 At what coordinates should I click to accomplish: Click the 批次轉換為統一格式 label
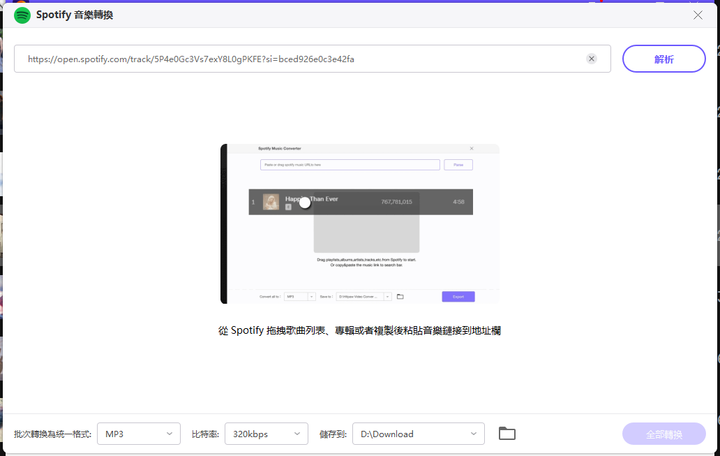[53, 434]
